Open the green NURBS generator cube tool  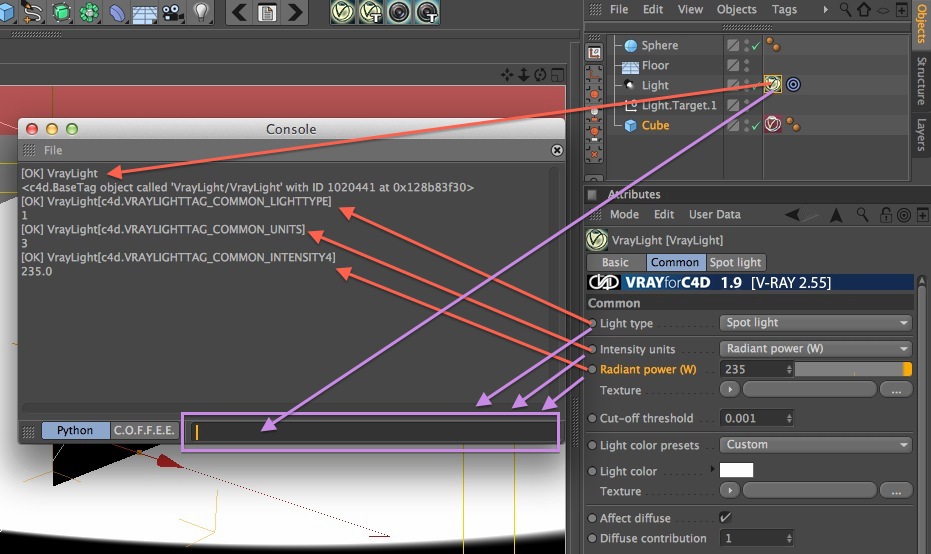tap(61, 12)
